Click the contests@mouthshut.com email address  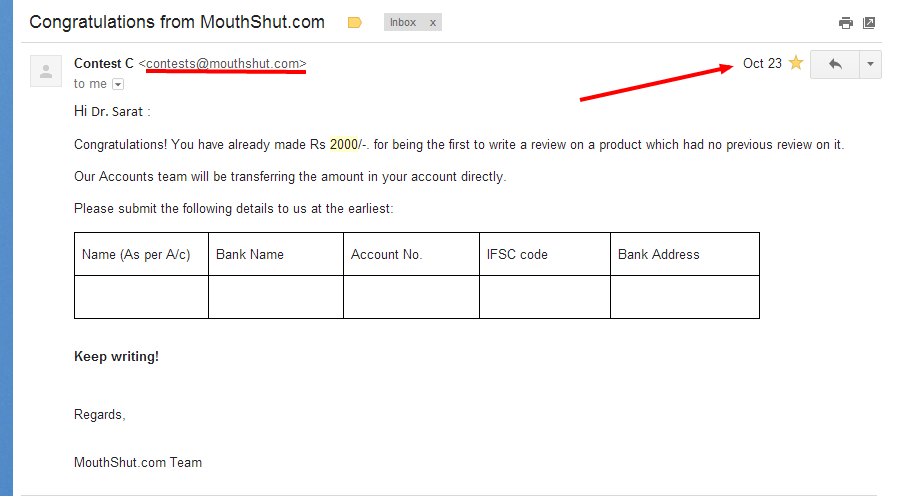pos(223,64)
